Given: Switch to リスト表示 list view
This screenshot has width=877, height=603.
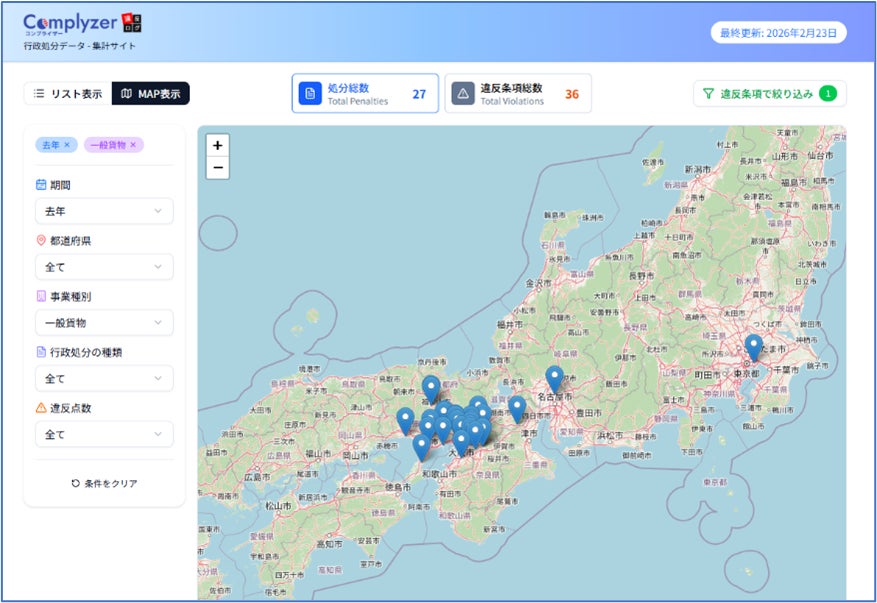Looking at the screenshot, I should pyautogui.click(x=68, y=93).
